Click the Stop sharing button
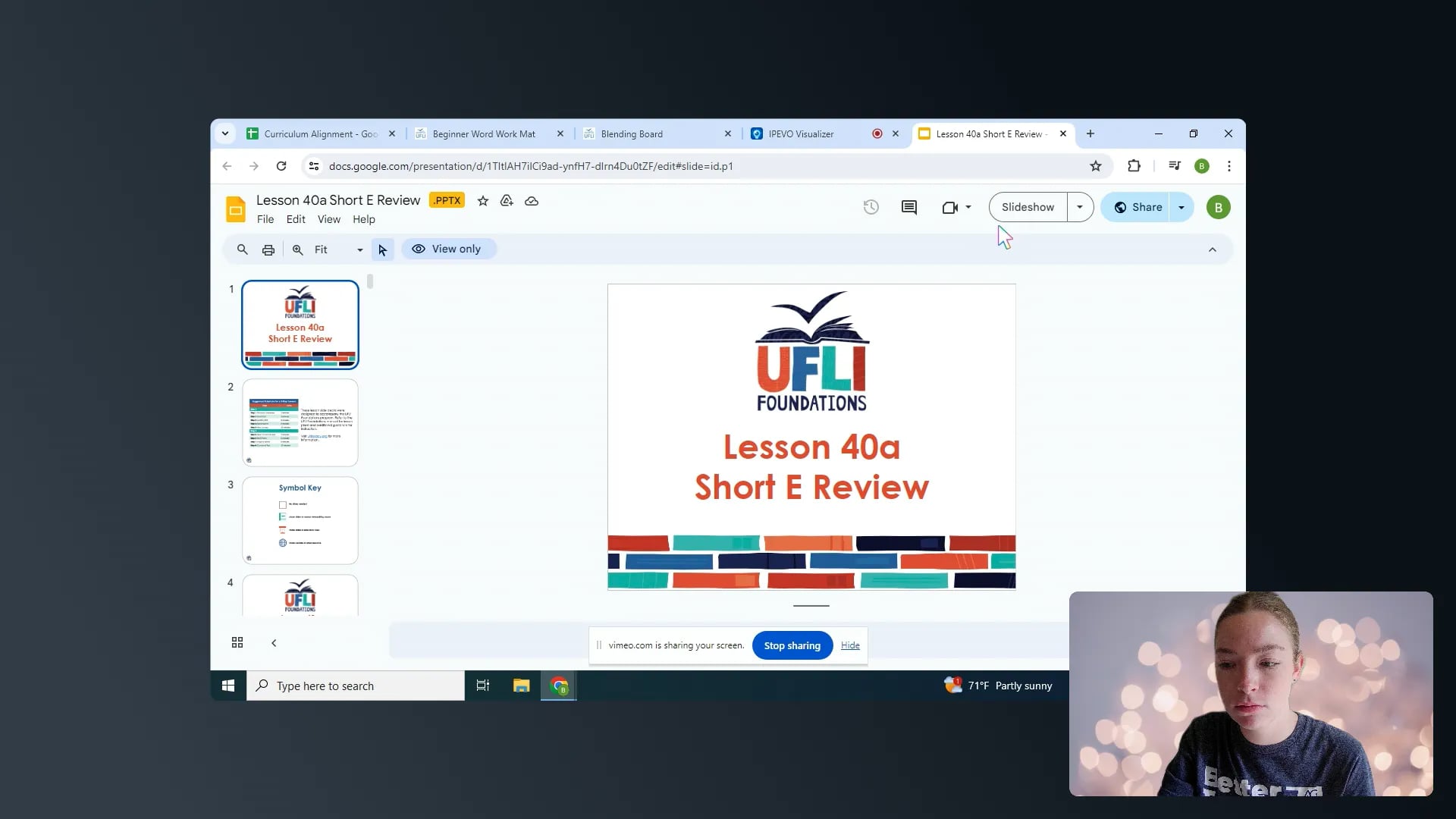 click(x=792, y=645)
